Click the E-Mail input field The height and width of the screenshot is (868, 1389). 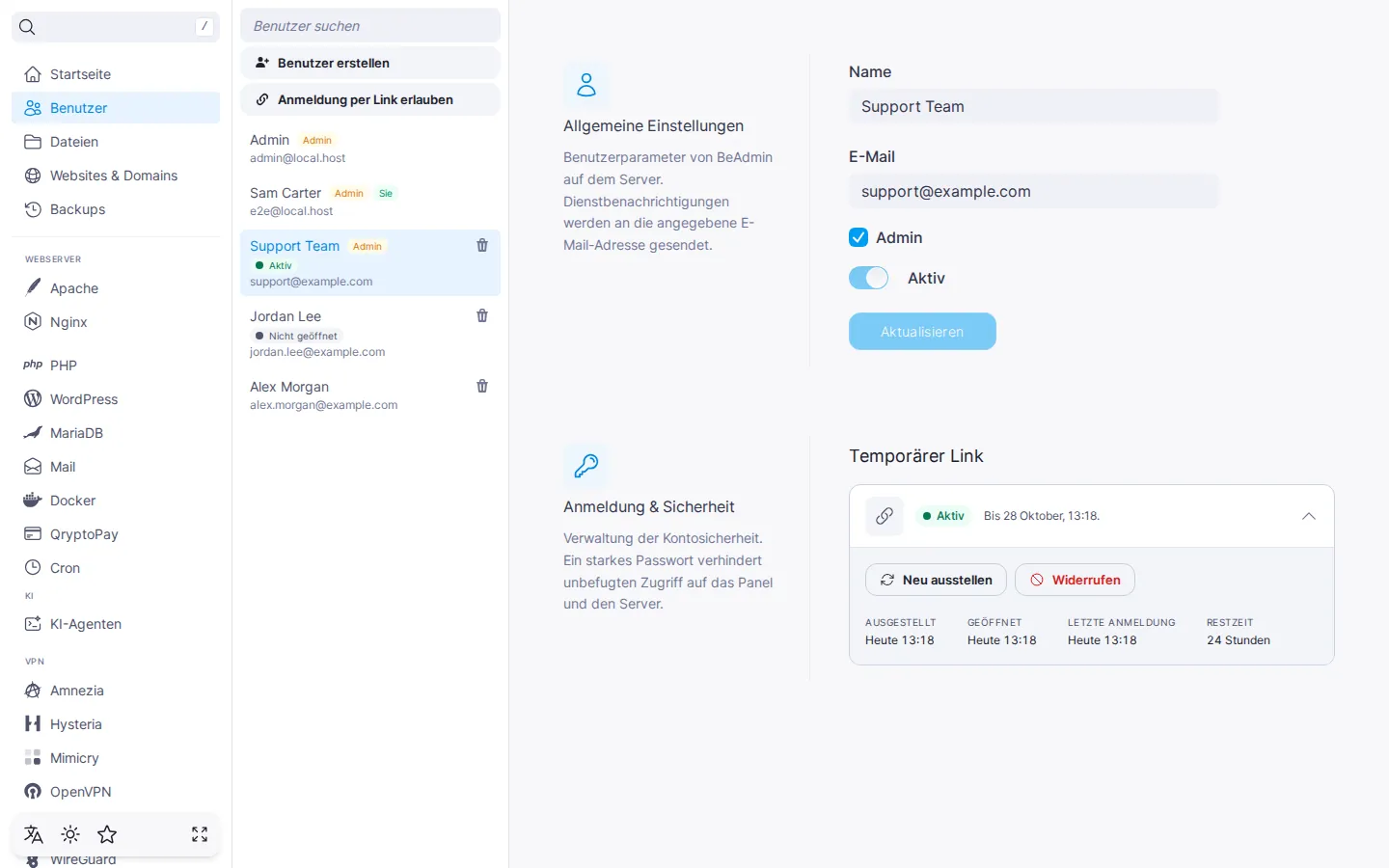click(1034, 191)
